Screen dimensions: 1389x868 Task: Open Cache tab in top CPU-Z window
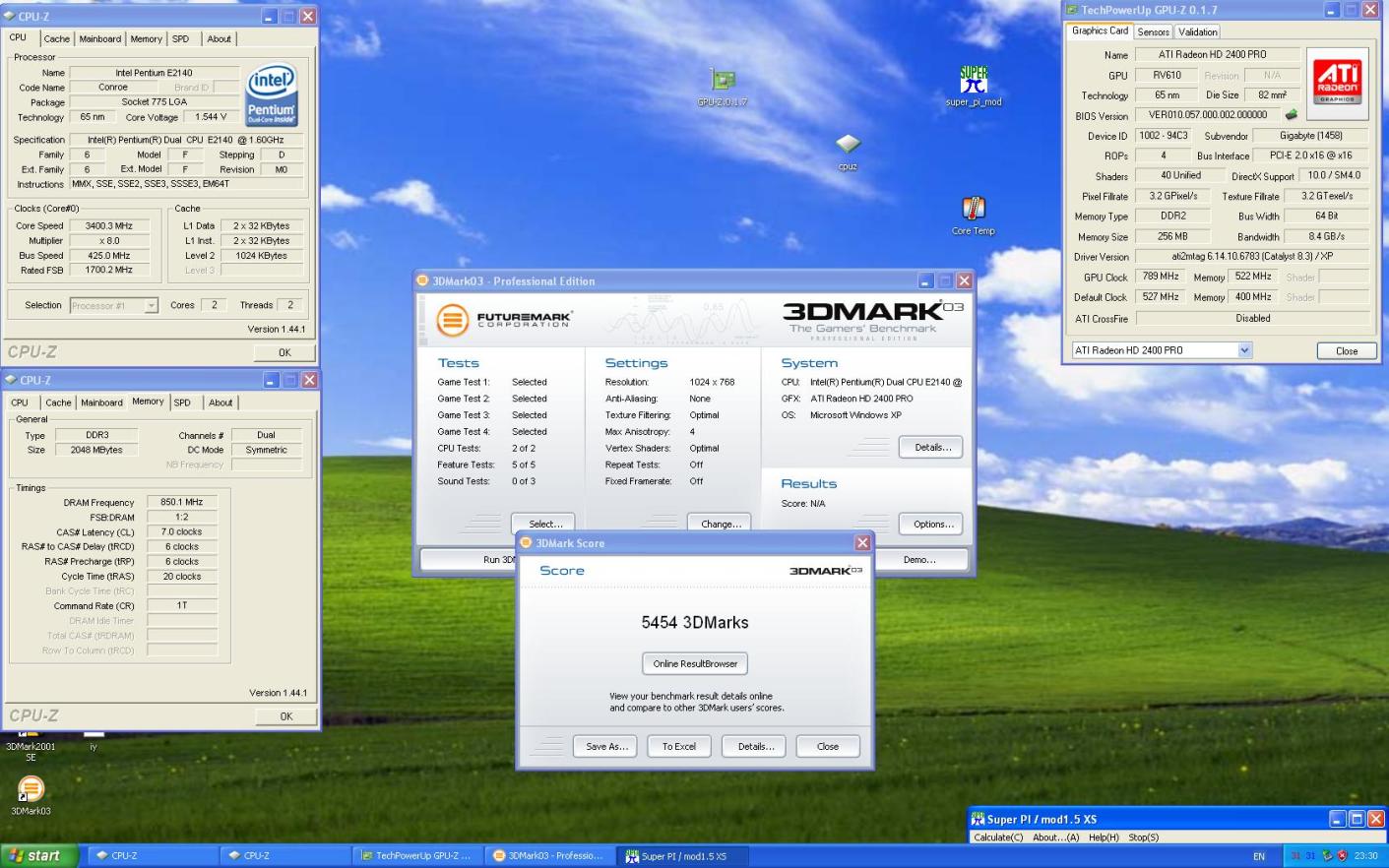(56, 39)
